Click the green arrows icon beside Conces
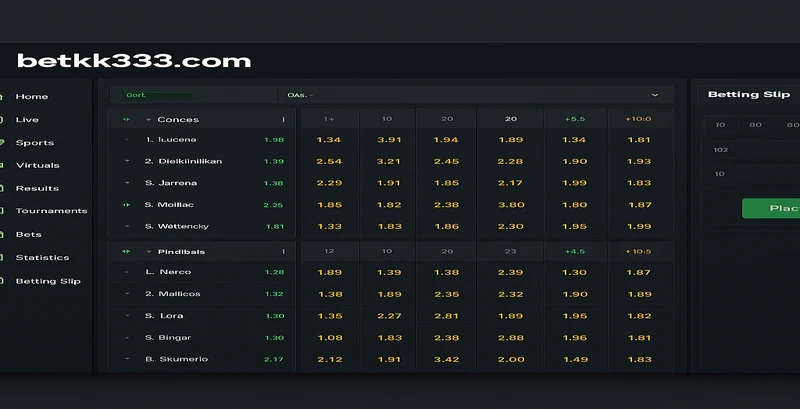The image size is (800, 409). coord(126,120)
